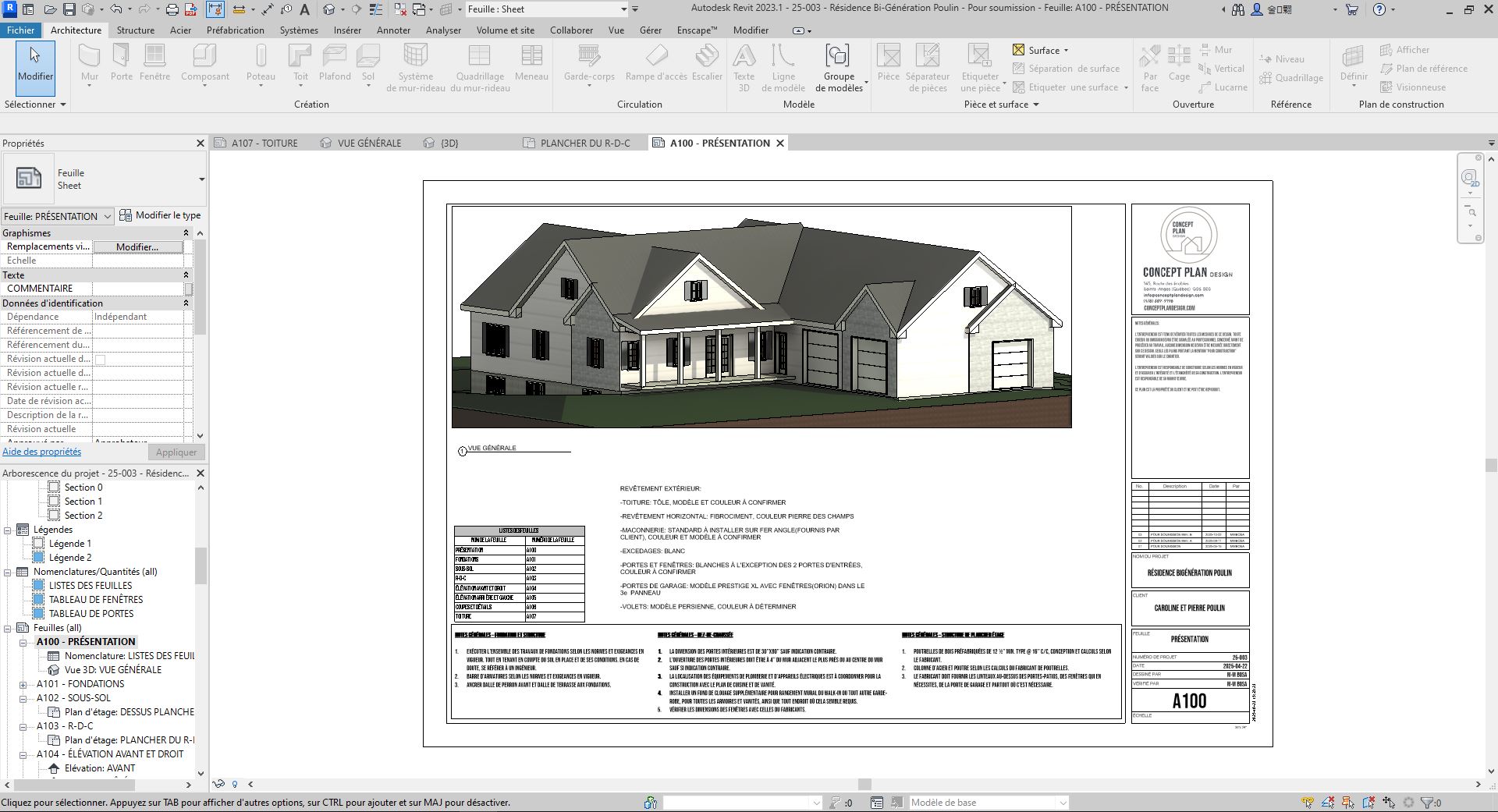Close the A100 - PRÉSENTATION tab

coord(779,143)
